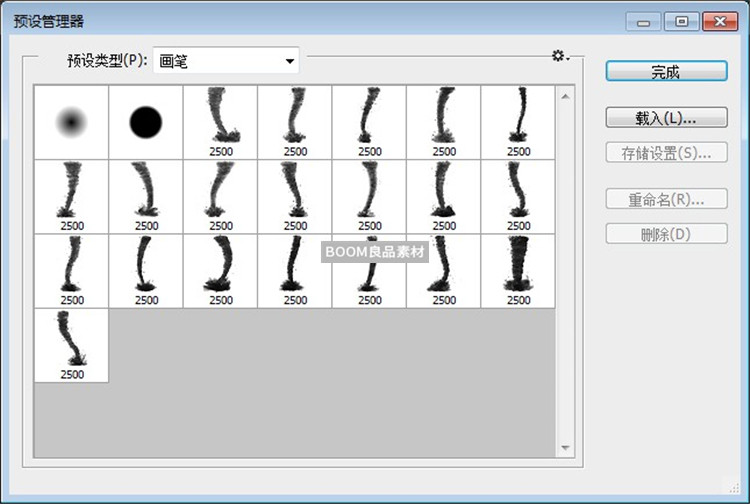Select the hard round black brush preset
Viewport: 750px width, 504px height.
146,122
